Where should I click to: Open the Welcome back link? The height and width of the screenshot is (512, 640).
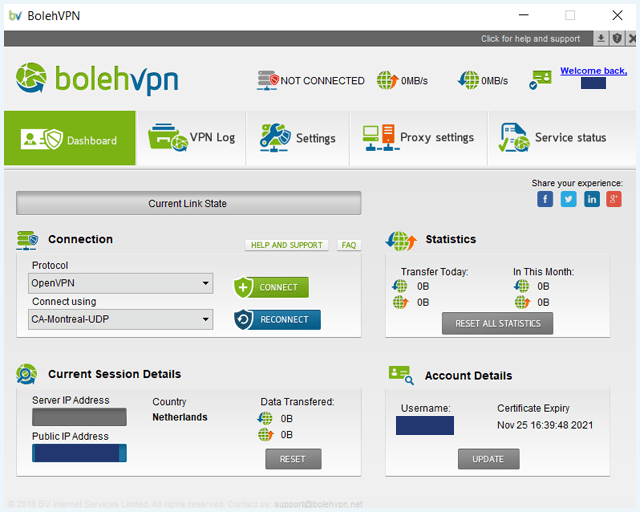tap(593, 71)
